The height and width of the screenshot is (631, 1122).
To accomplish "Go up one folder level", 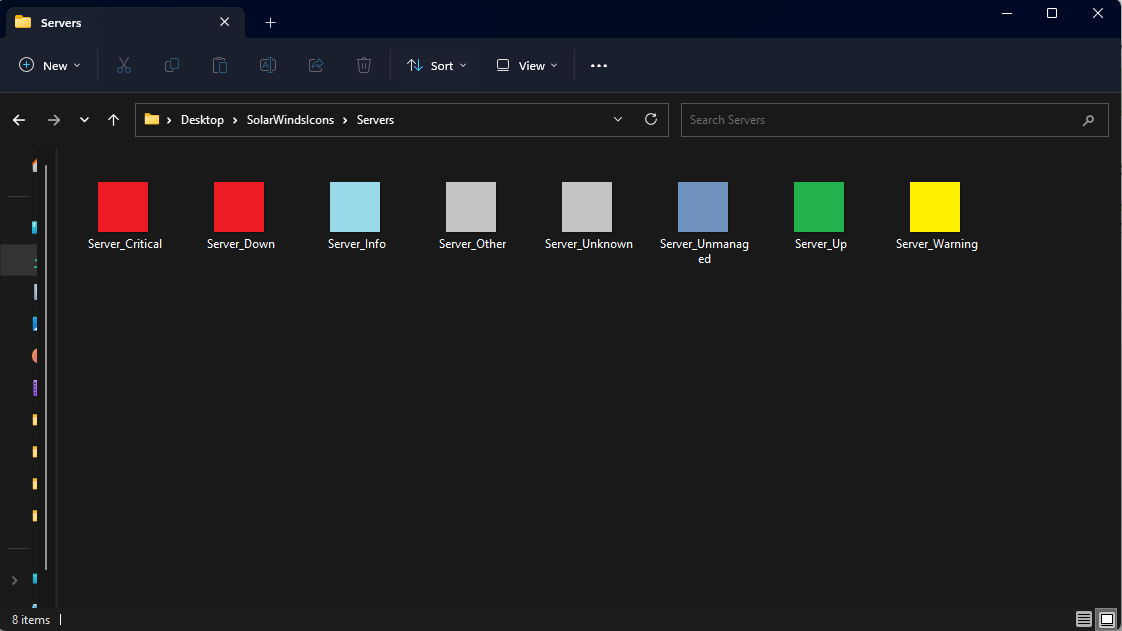I will 114,120.
